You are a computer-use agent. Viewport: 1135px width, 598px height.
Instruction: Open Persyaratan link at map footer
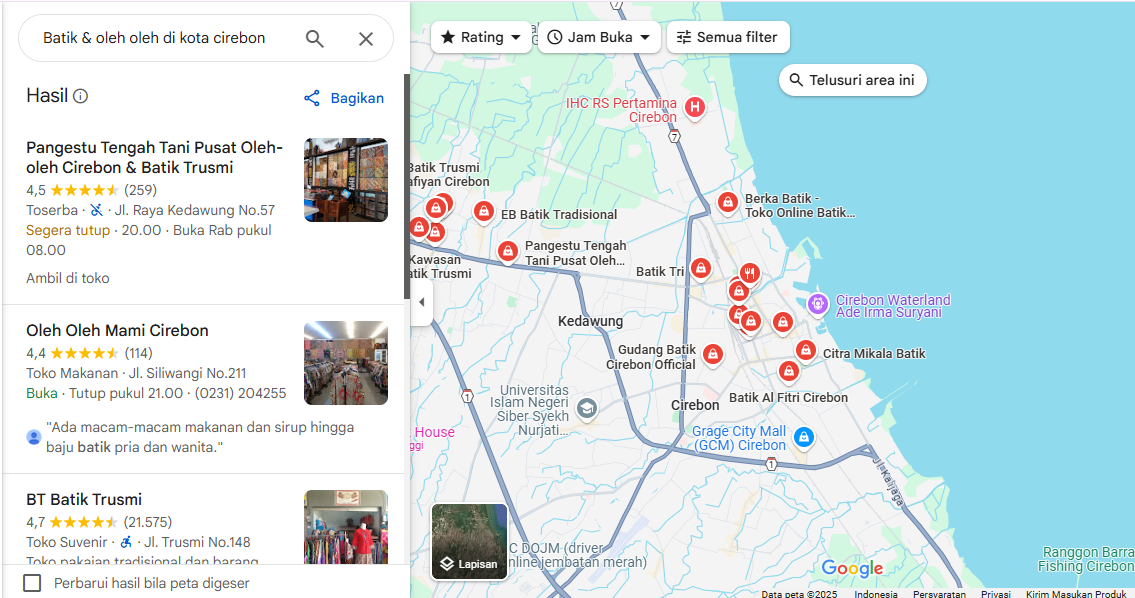[939, 594]
